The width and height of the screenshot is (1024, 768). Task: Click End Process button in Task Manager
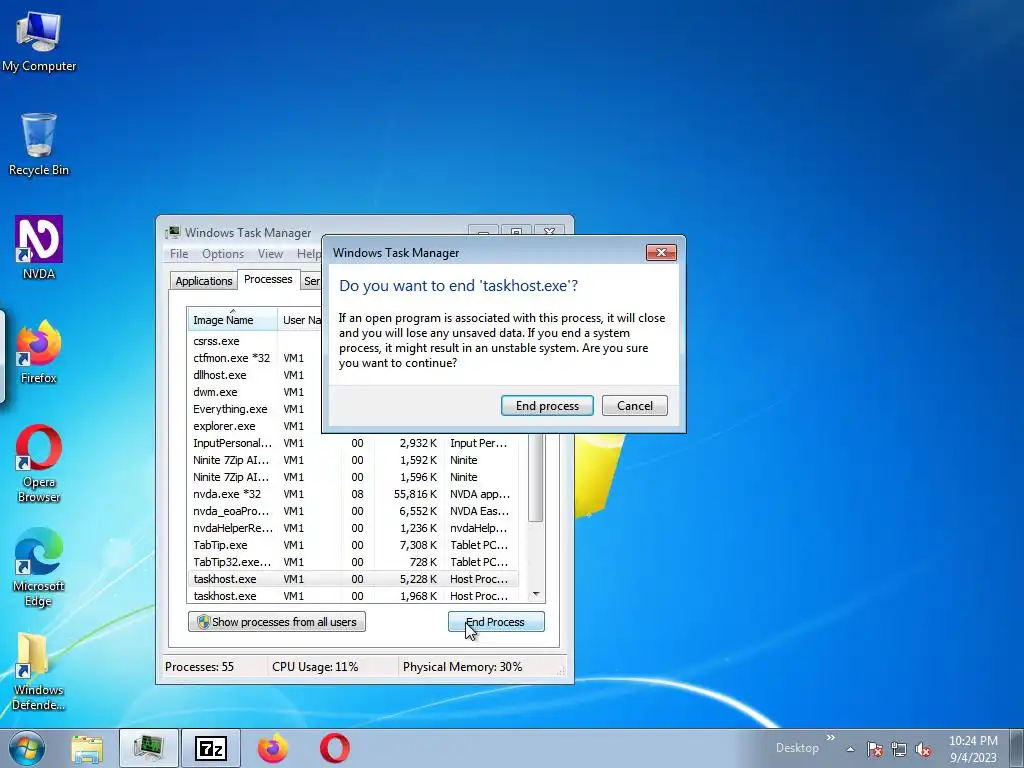point(496,622)
